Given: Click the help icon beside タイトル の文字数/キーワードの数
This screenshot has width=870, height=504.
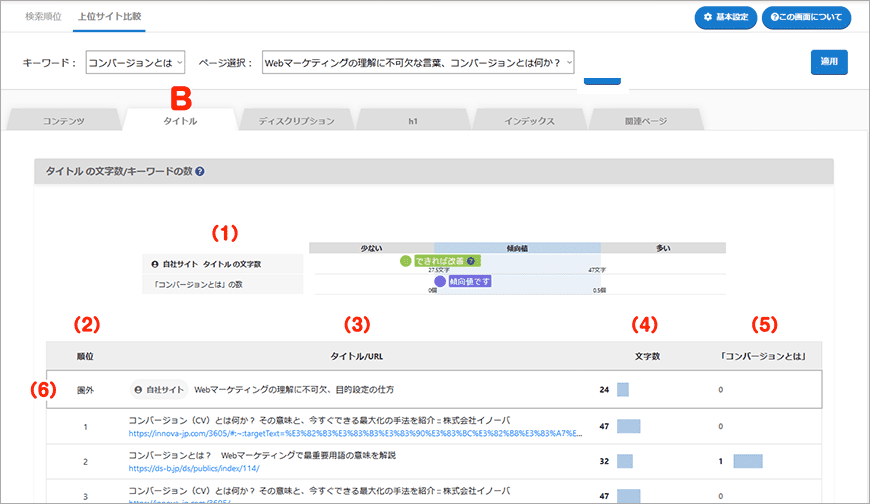Looking at the screenshot, I should (201, 172).
